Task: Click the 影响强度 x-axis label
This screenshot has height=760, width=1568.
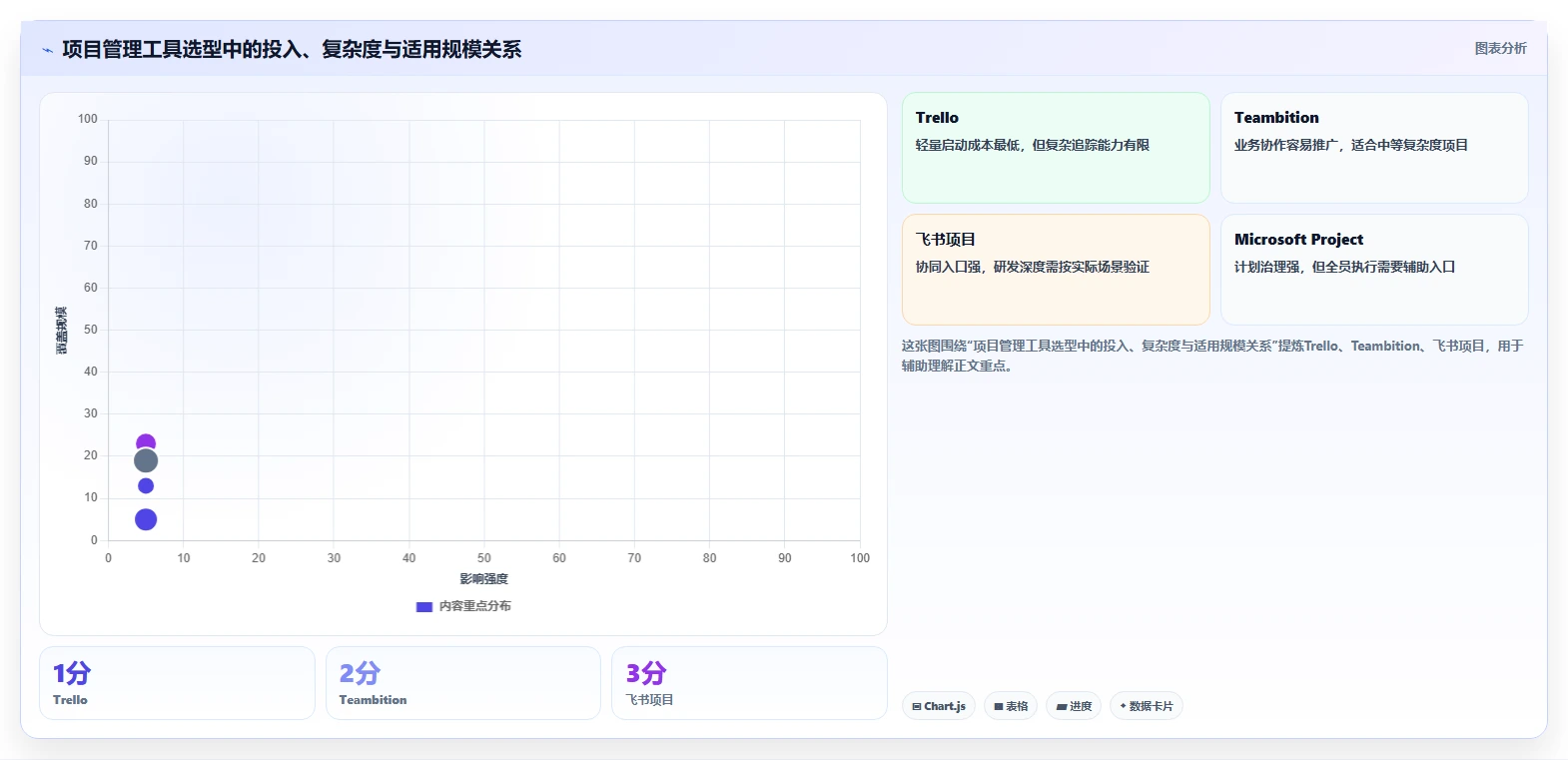Action: pyautogui.click(x=484, y=579)
